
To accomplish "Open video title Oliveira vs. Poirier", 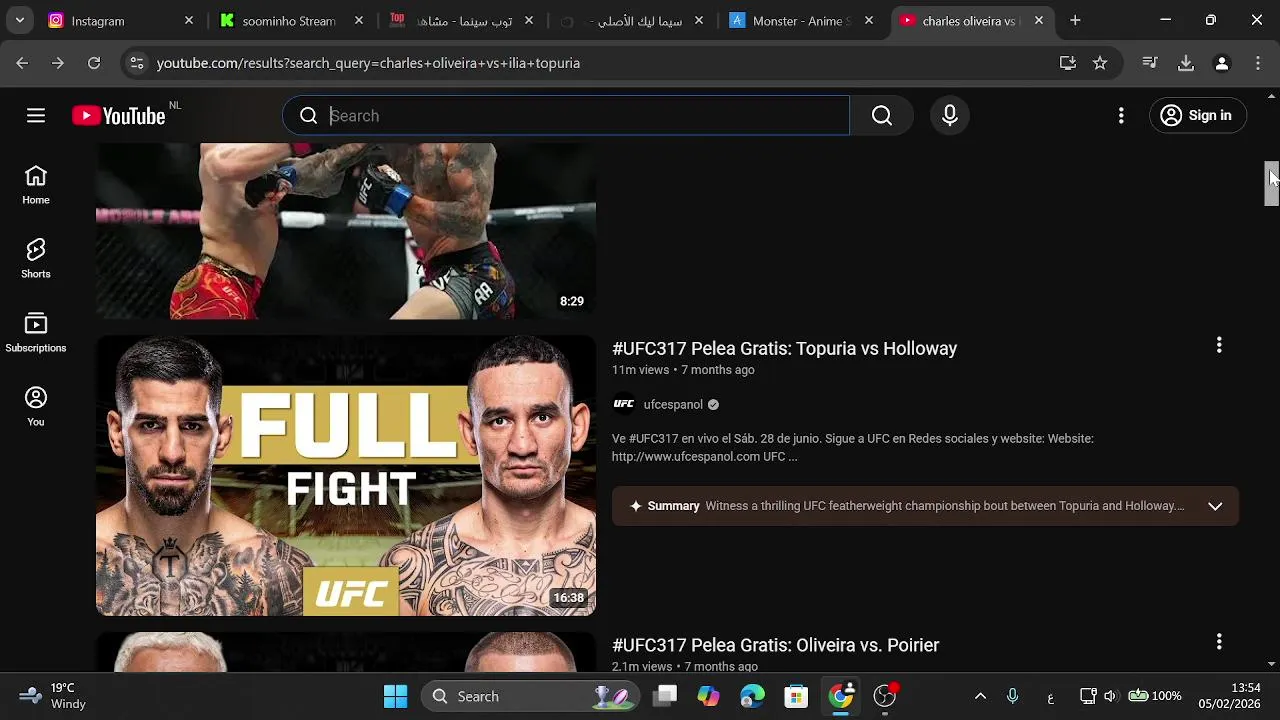I will [x=775, y=645].
